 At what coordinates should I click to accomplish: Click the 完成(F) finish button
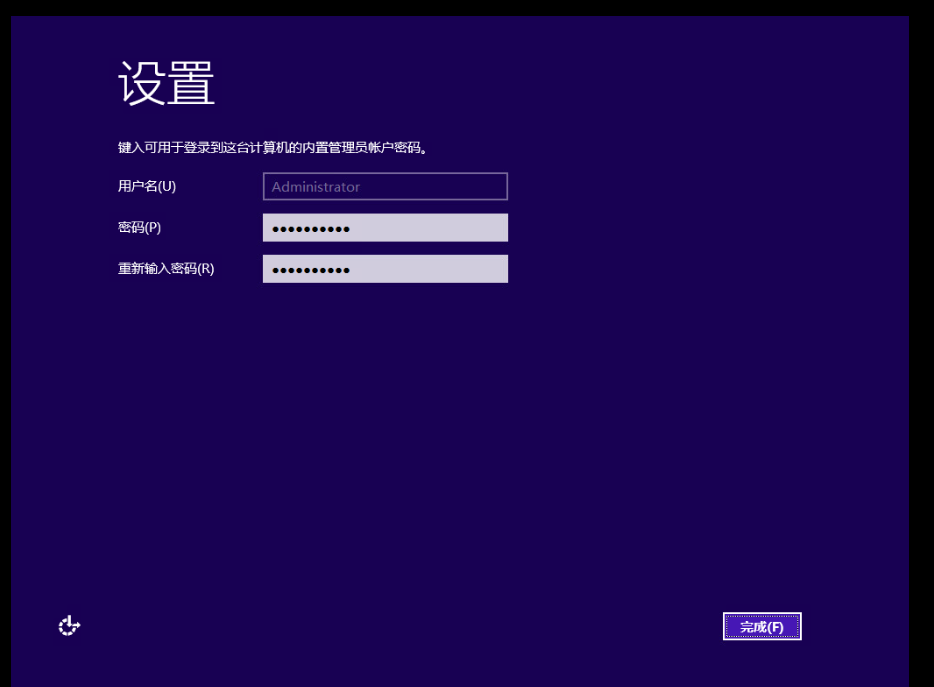click(x=762, y=626)
